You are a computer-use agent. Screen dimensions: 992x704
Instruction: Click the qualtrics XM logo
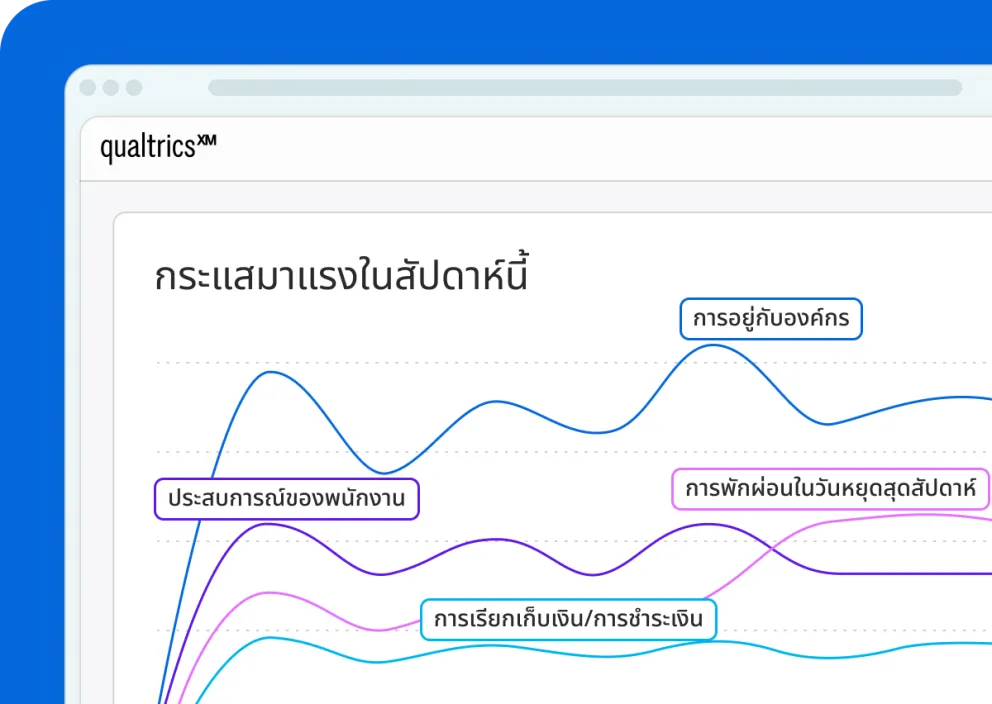point(158,147)
